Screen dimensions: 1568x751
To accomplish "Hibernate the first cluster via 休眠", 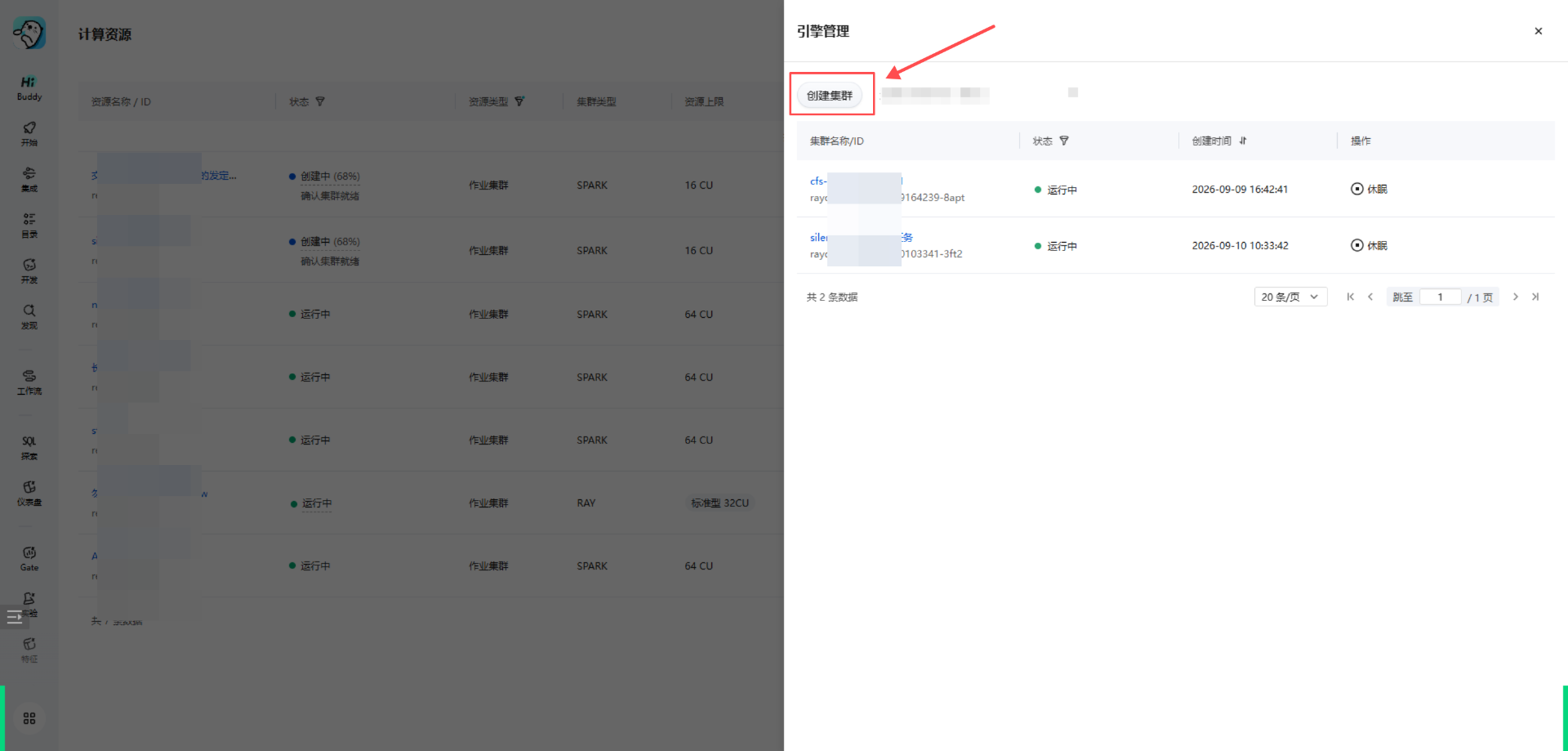I will coord(1370,189).
